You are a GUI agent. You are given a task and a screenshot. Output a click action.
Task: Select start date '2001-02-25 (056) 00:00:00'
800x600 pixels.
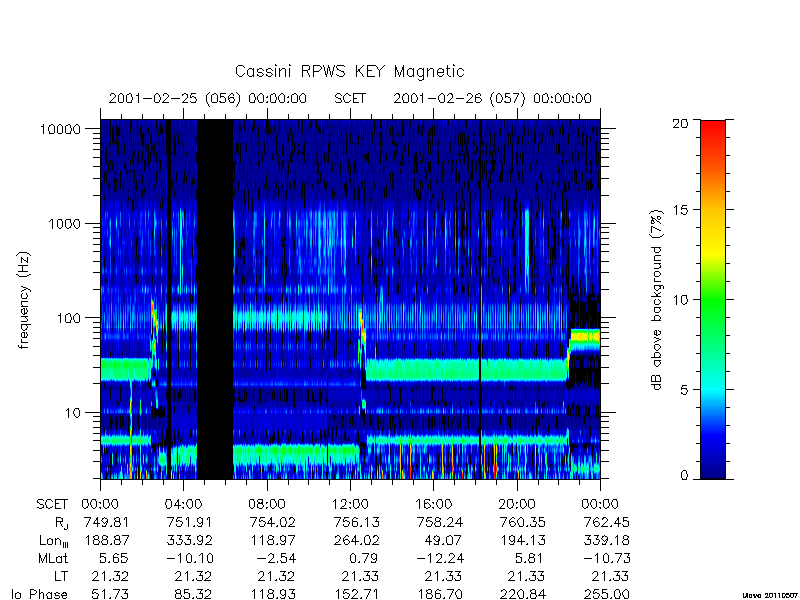tap(208, 98)
